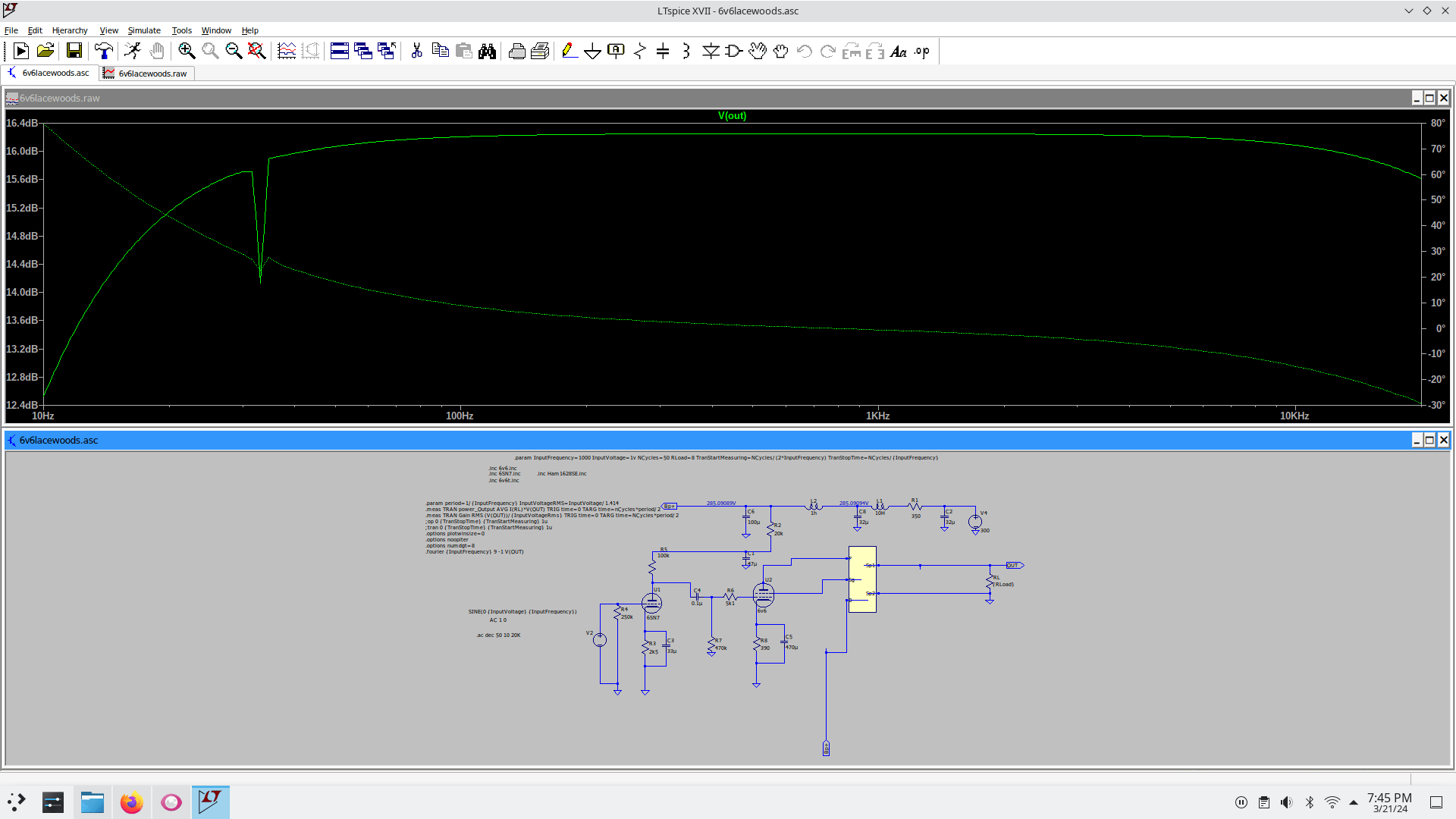Image resolution: width=1456 pixels, height=819 pixels.
Task: Place a Resistor component
Action: (x=640, y=51)
